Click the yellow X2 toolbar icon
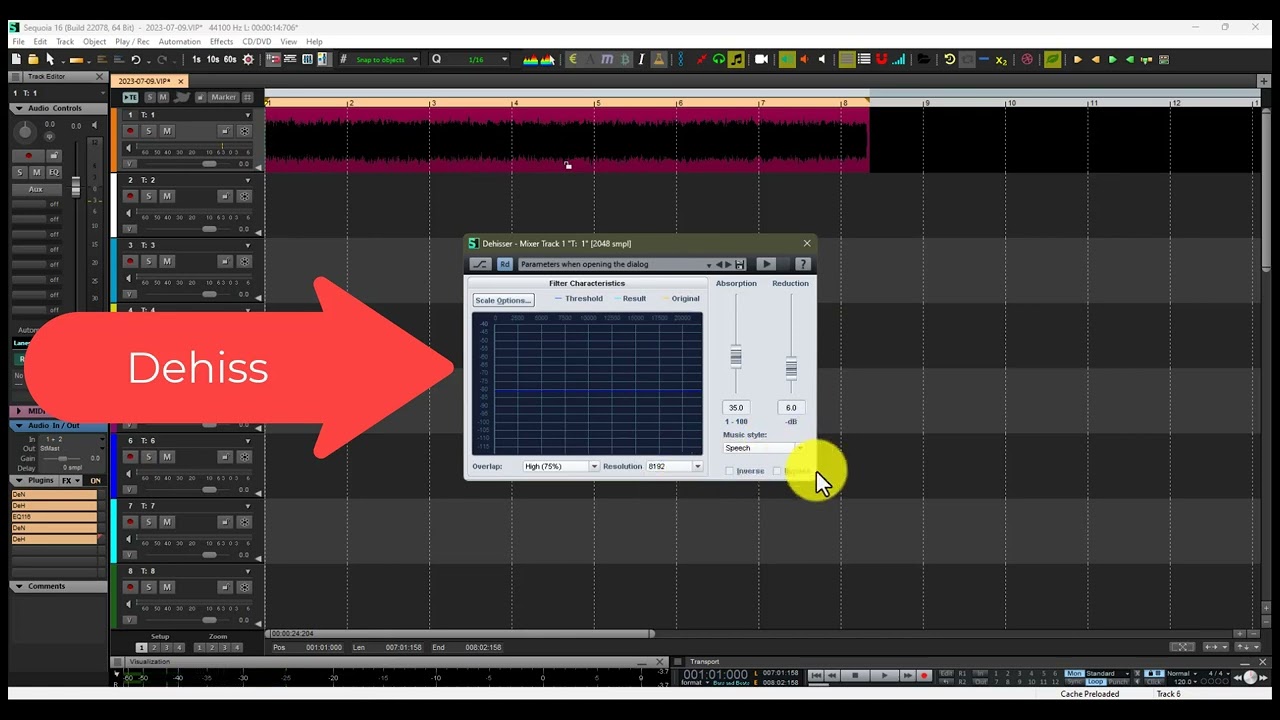 click(x=1001, y=60)
